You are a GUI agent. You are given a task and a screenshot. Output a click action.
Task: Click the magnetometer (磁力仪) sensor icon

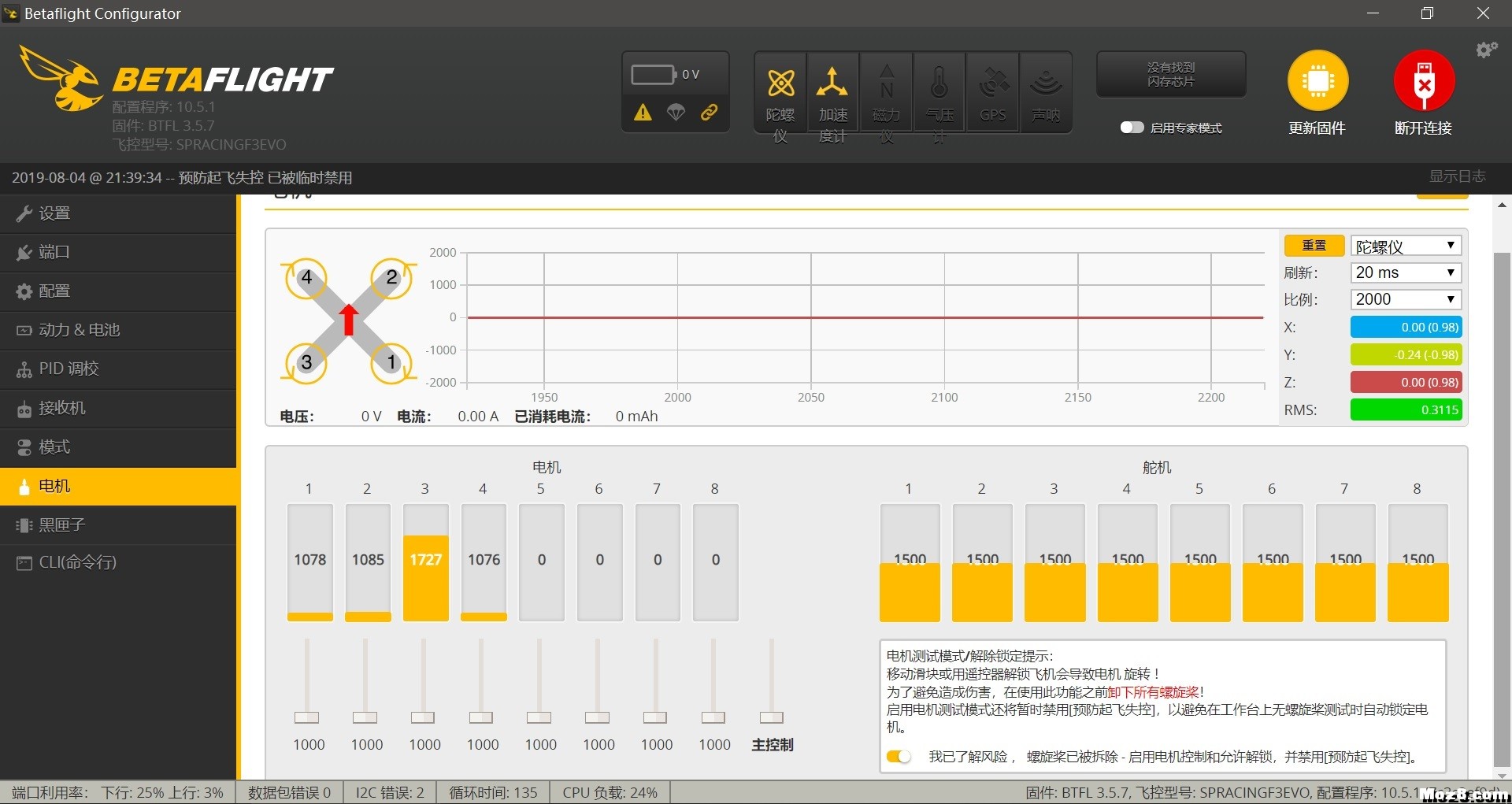886,94
